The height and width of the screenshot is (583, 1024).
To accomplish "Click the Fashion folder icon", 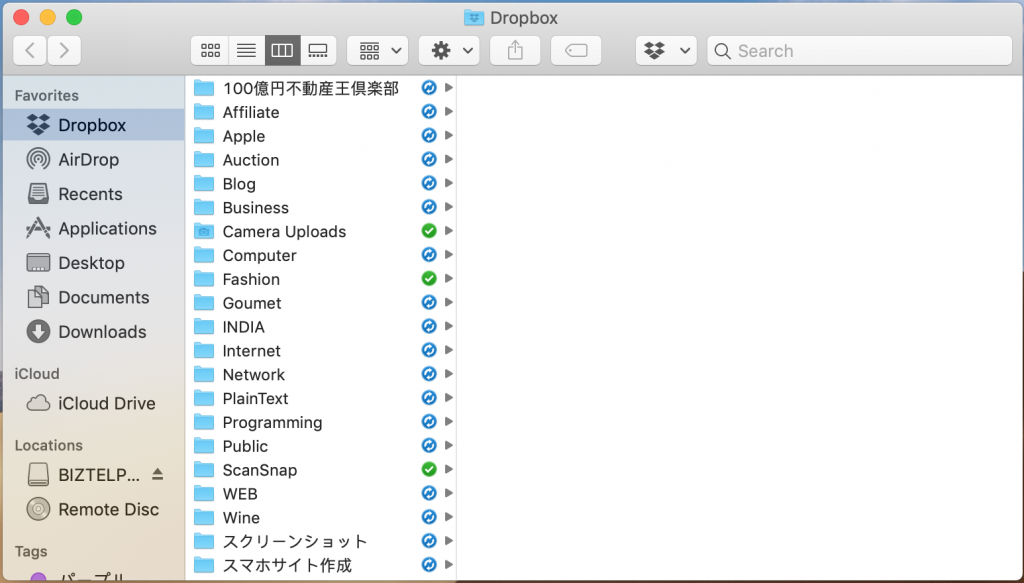I will pyautogui.click(x=204, y=279).
